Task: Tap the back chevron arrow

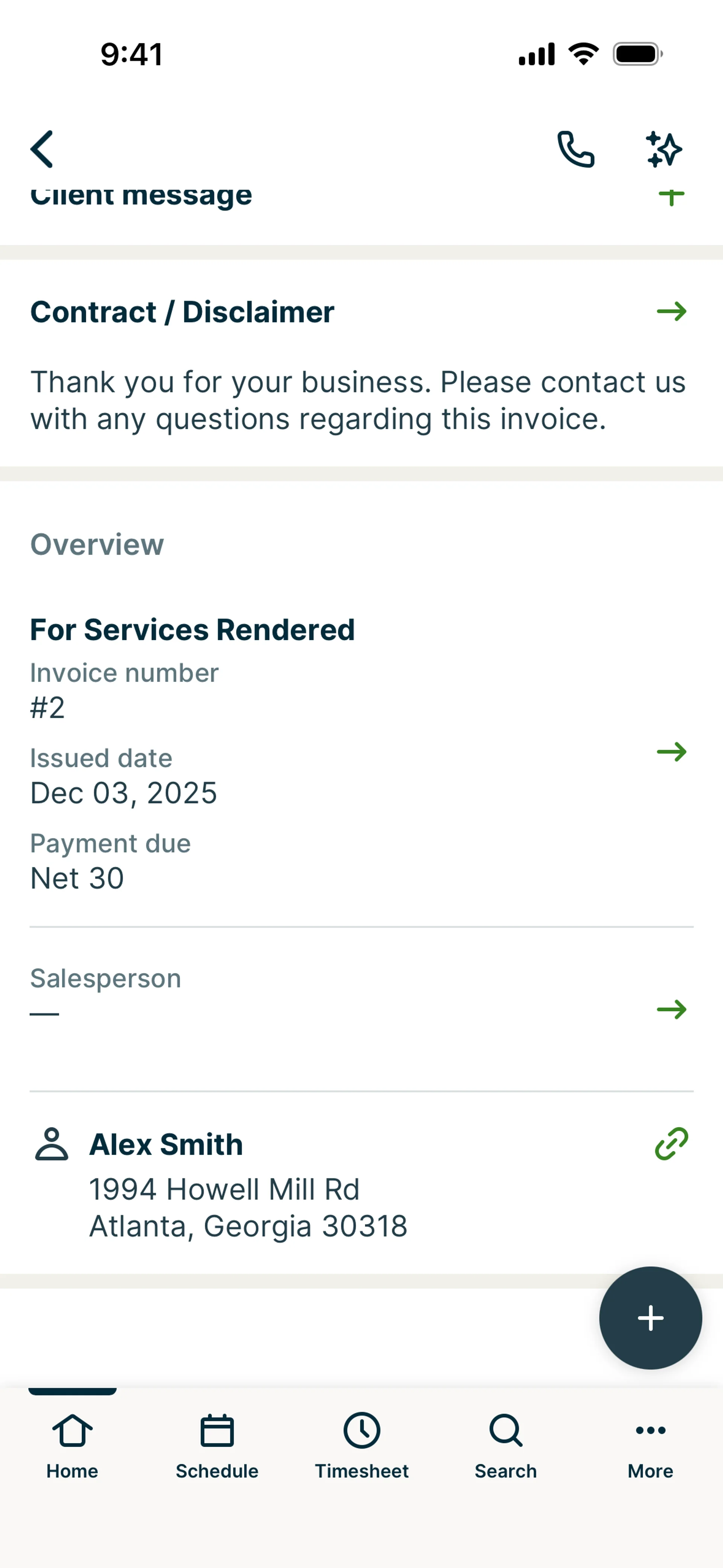Action: tap(42, 149)
